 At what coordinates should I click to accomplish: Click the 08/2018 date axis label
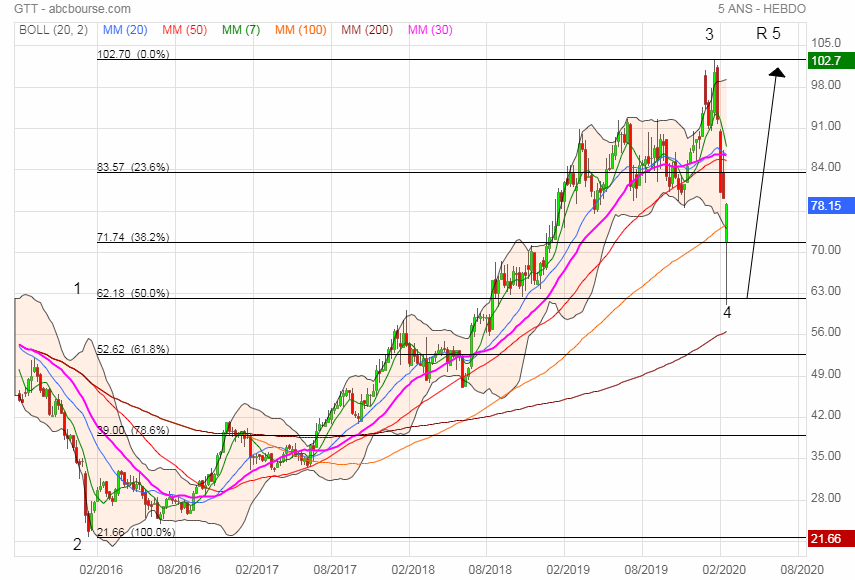490,570
